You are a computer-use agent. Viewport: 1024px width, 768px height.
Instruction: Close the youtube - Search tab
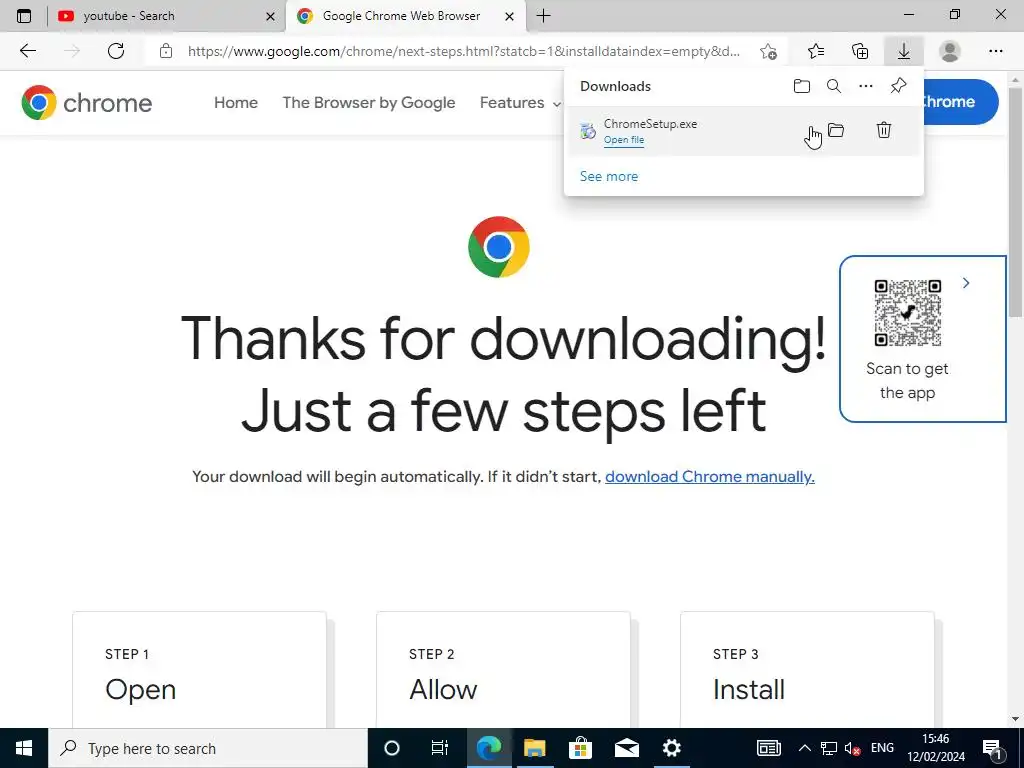coord(270,16)
